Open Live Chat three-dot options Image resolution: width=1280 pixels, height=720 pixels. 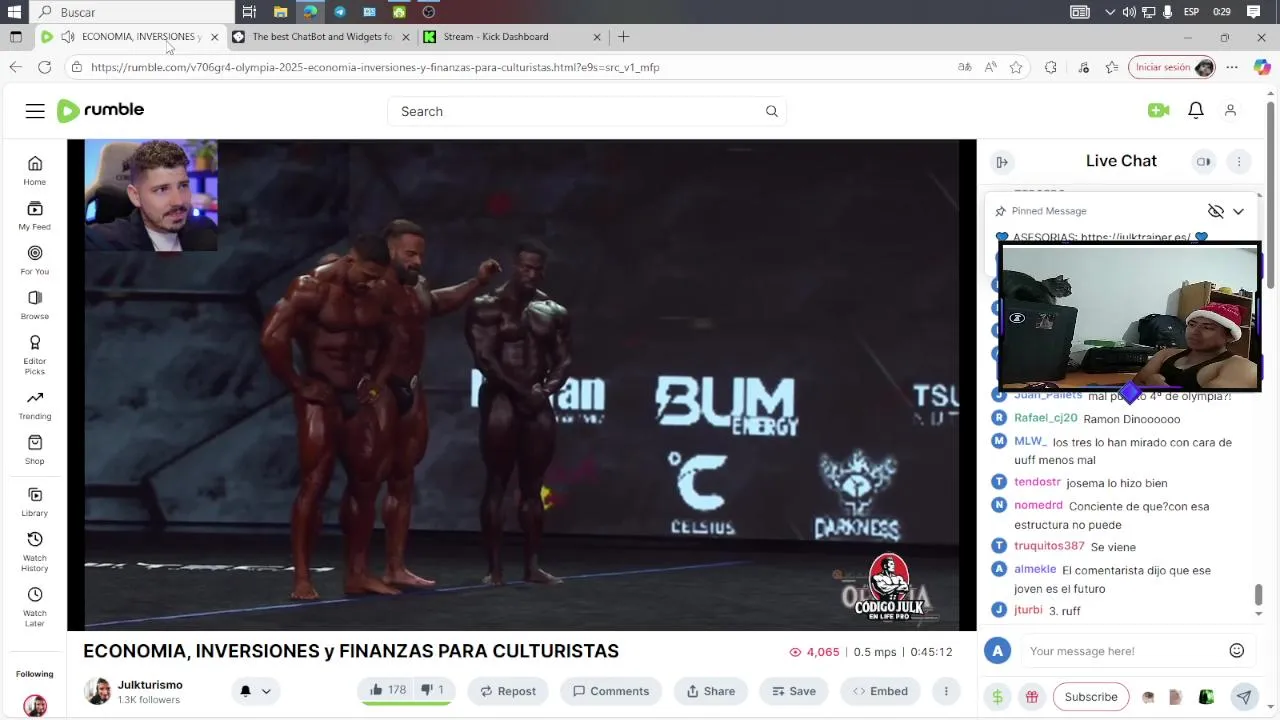(x=1239, y=162)
